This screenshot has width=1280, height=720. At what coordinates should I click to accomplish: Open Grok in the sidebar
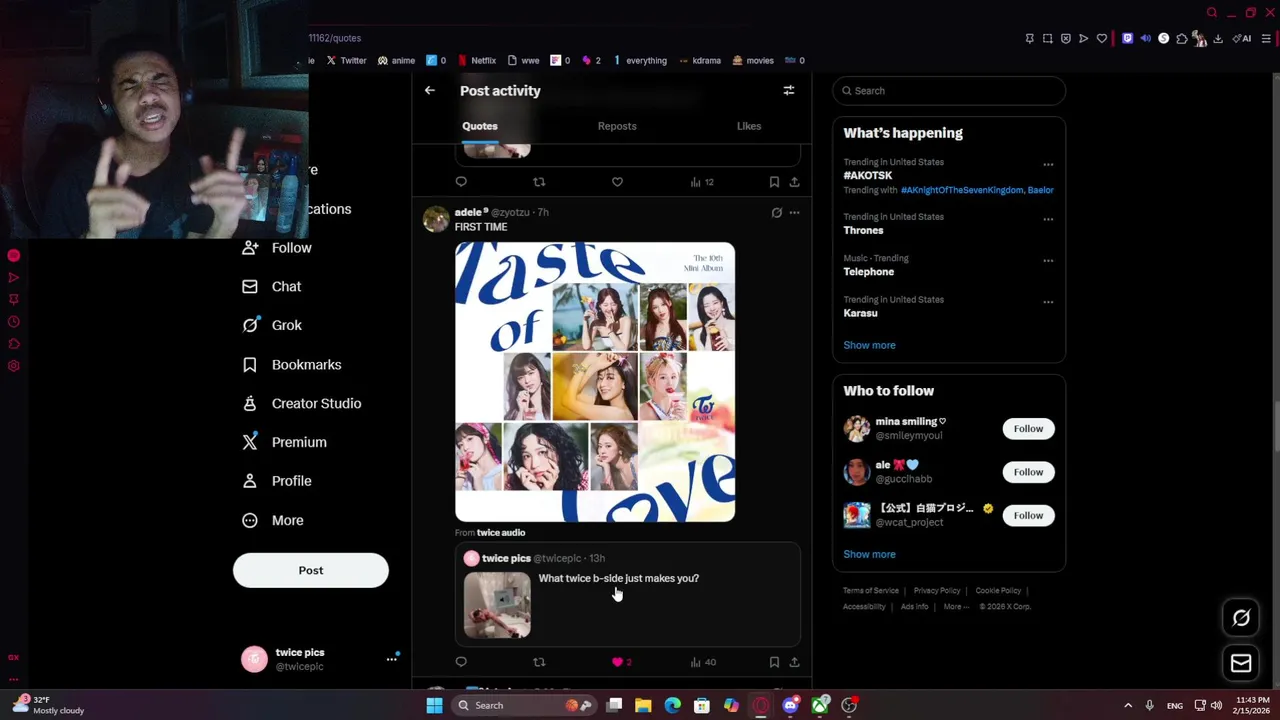(x=272, y=325)
